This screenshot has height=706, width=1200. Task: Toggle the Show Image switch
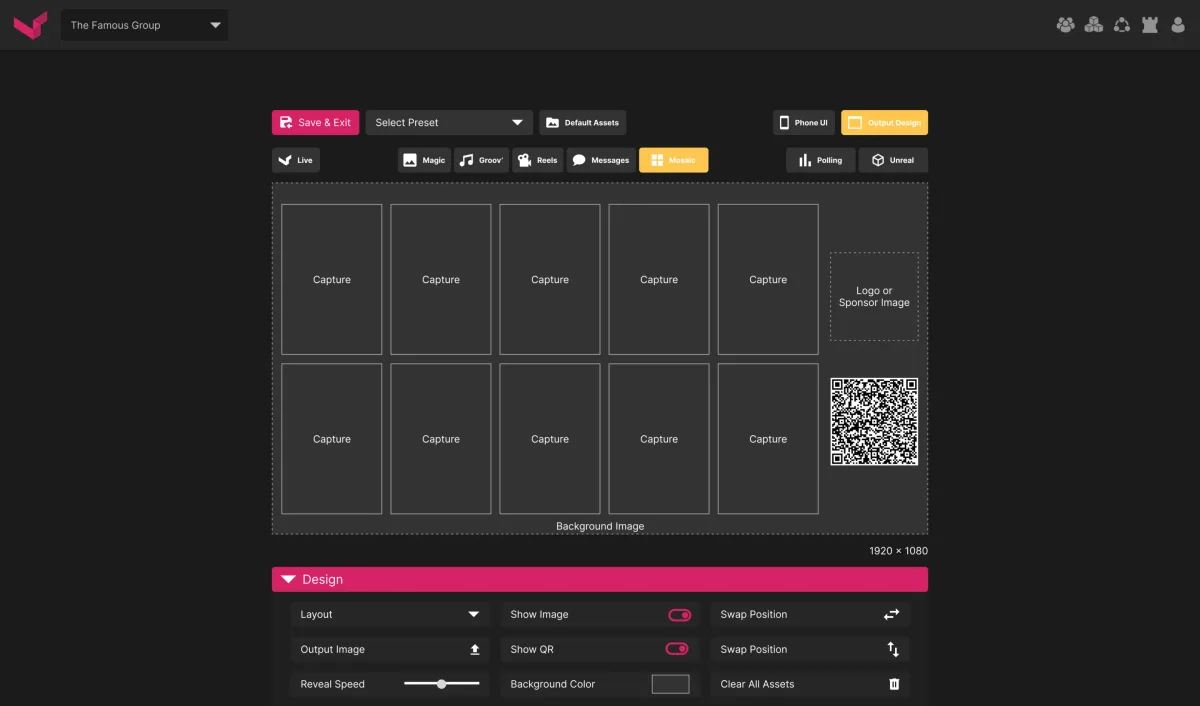[679, 614]
